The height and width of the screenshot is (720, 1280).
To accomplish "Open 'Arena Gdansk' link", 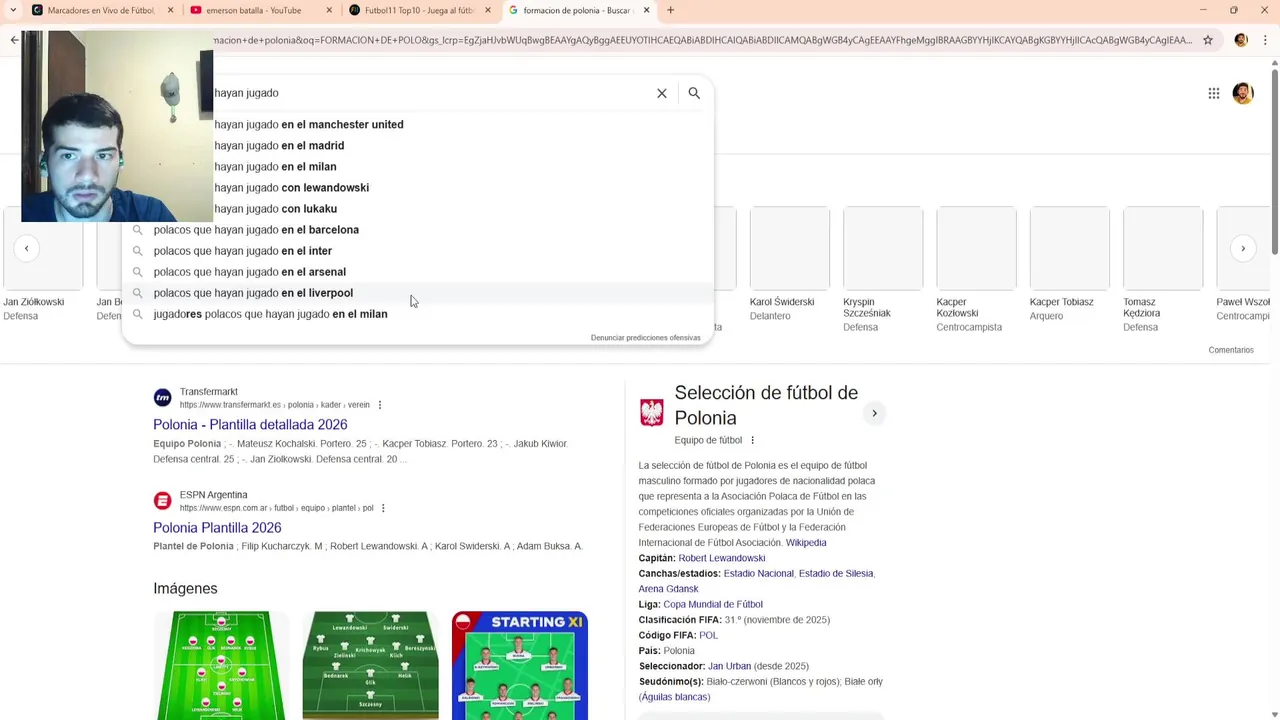I will (668, 589).
